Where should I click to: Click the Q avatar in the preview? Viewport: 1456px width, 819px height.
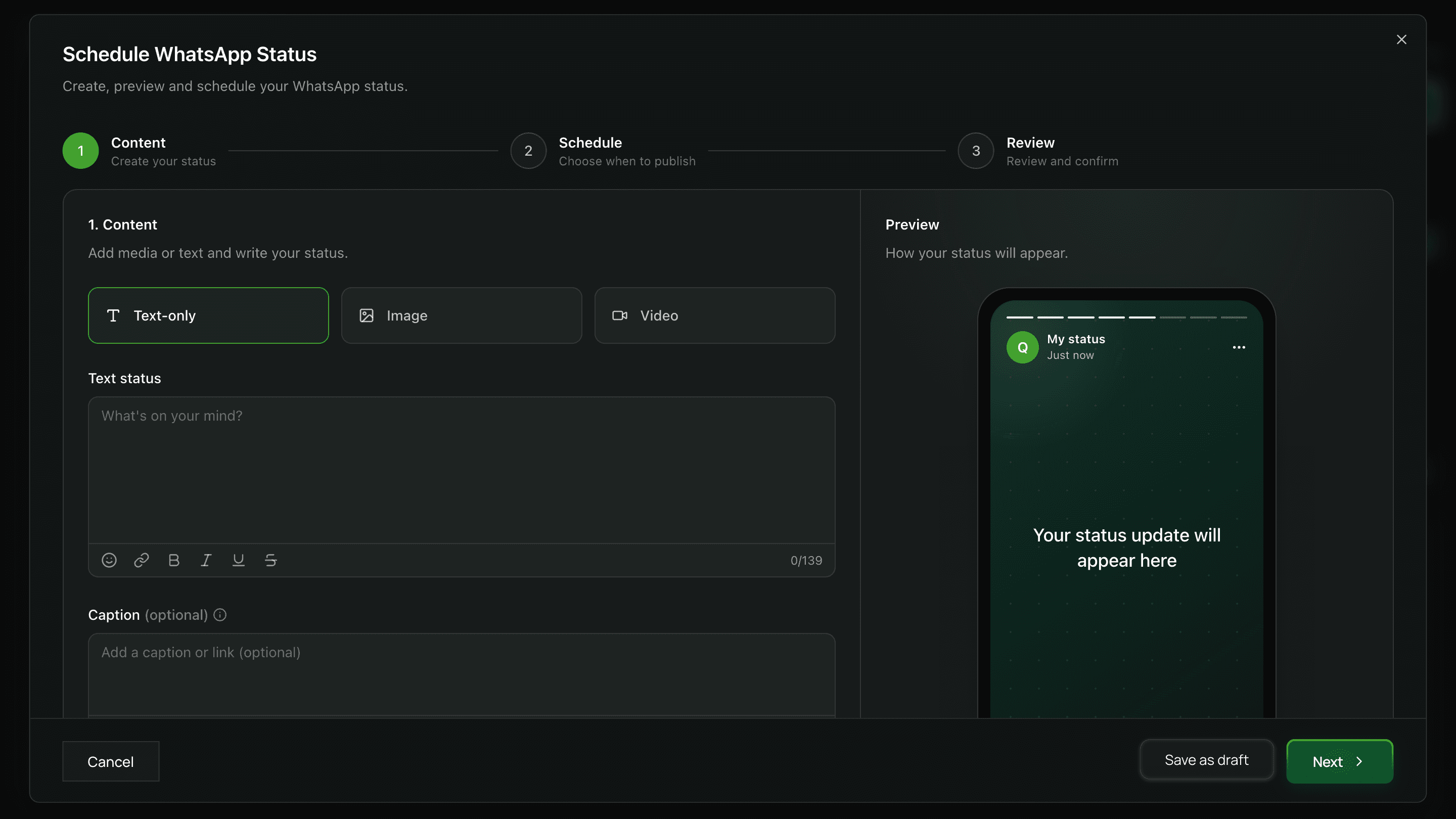(1022, 347)
